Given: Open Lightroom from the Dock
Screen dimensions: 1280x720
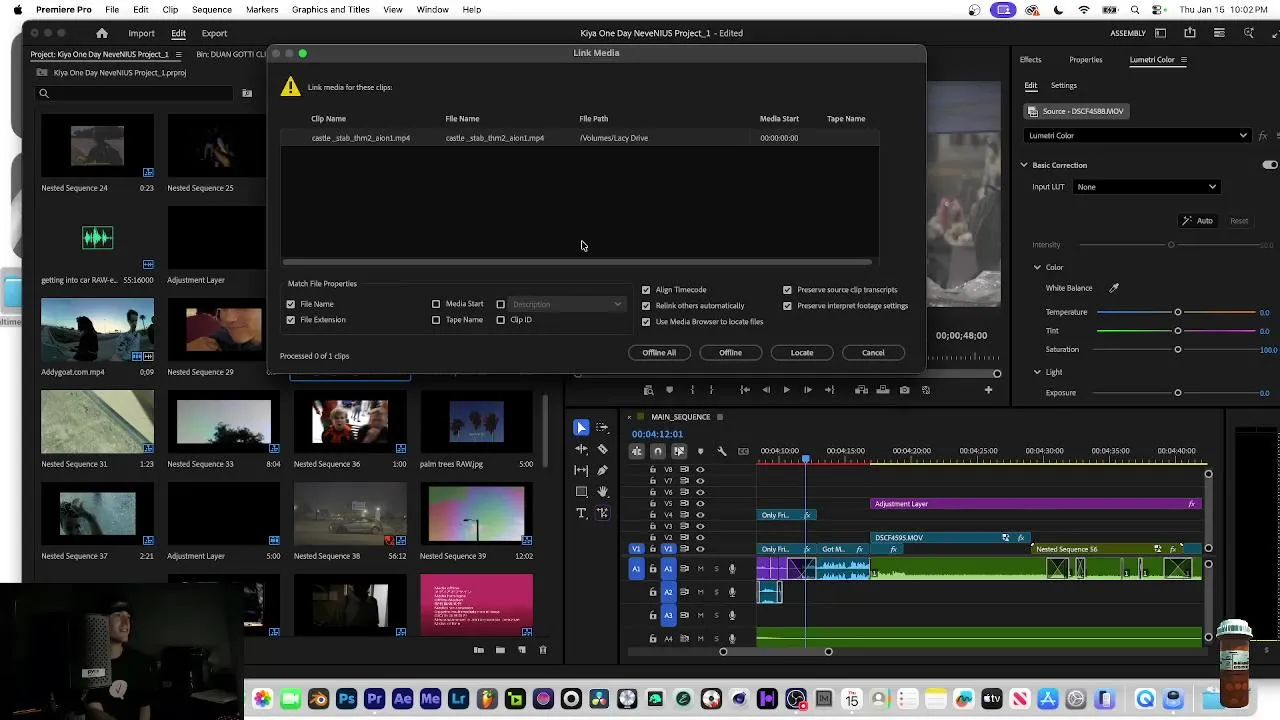Looking at the screenshot, I should point(458,699).
